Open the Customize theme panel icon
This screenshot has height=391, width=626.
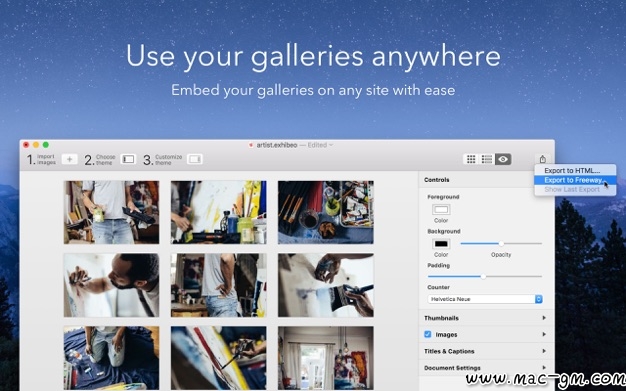(194, 159)
